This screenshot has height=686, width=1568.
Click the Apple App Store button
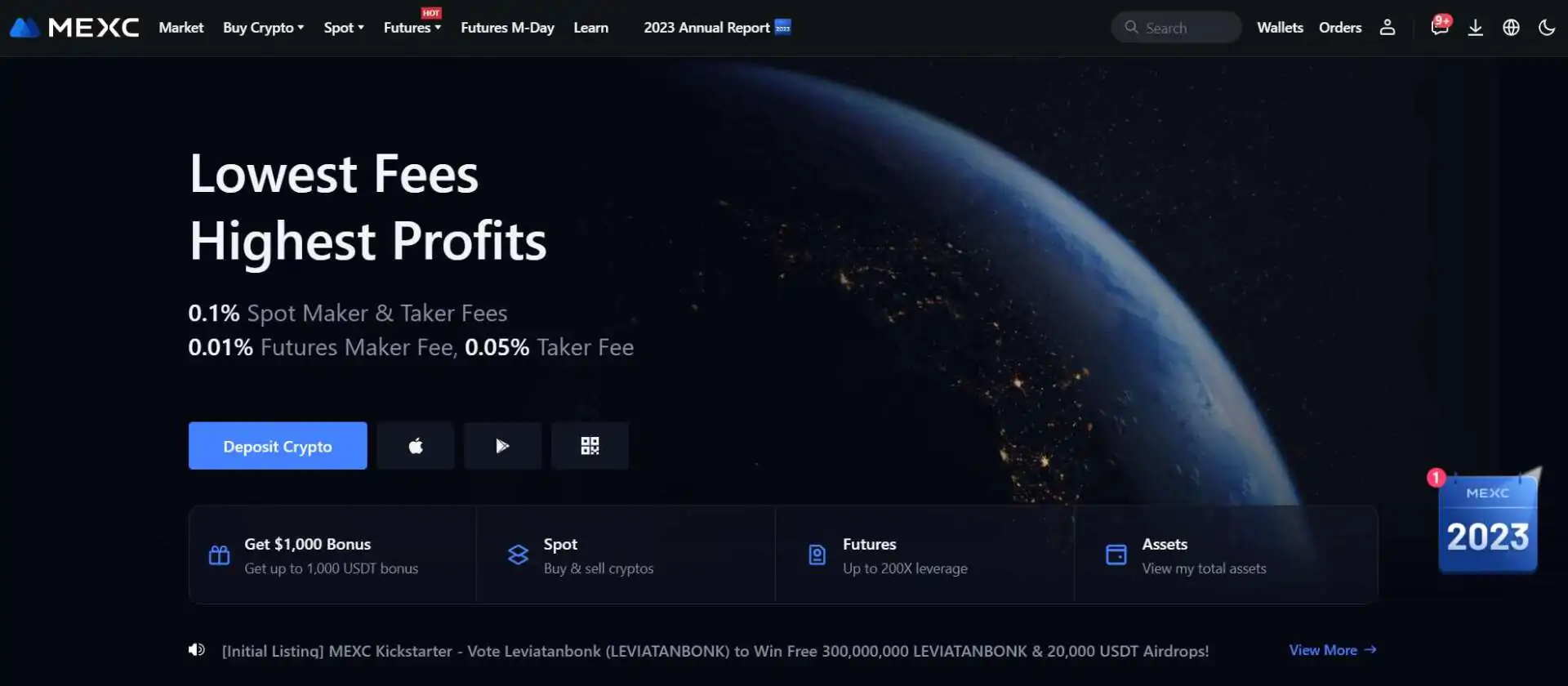416,446
